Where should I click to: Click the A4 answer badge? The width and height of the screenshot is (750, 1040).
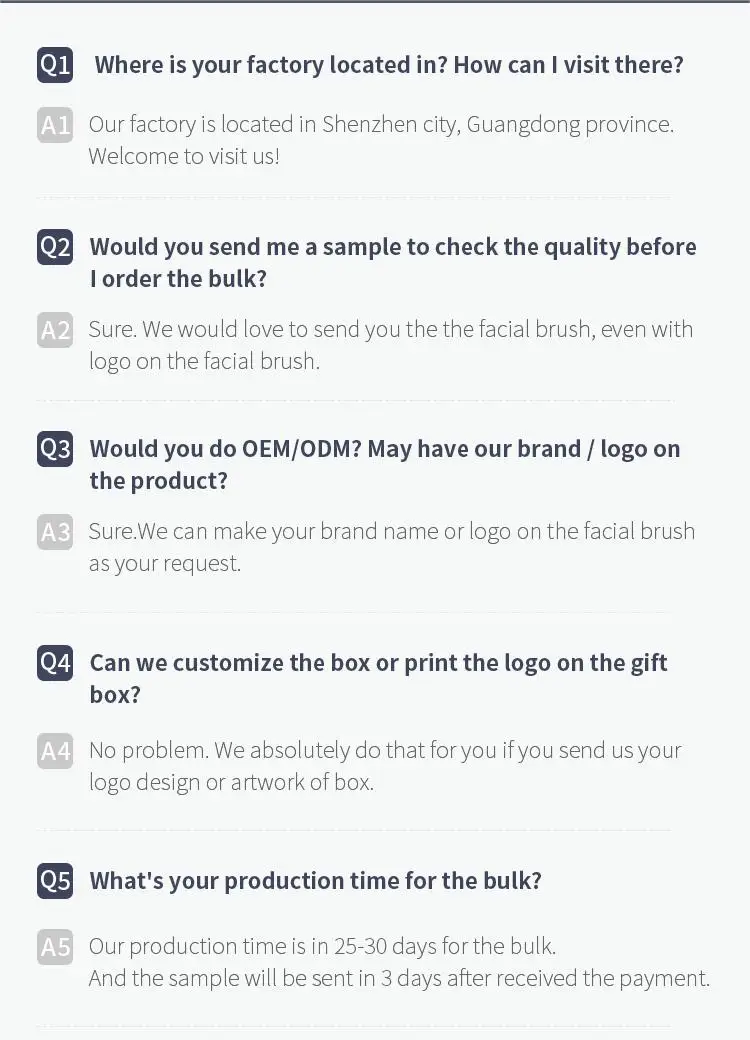pyautogui.click(x=55, y=750)
